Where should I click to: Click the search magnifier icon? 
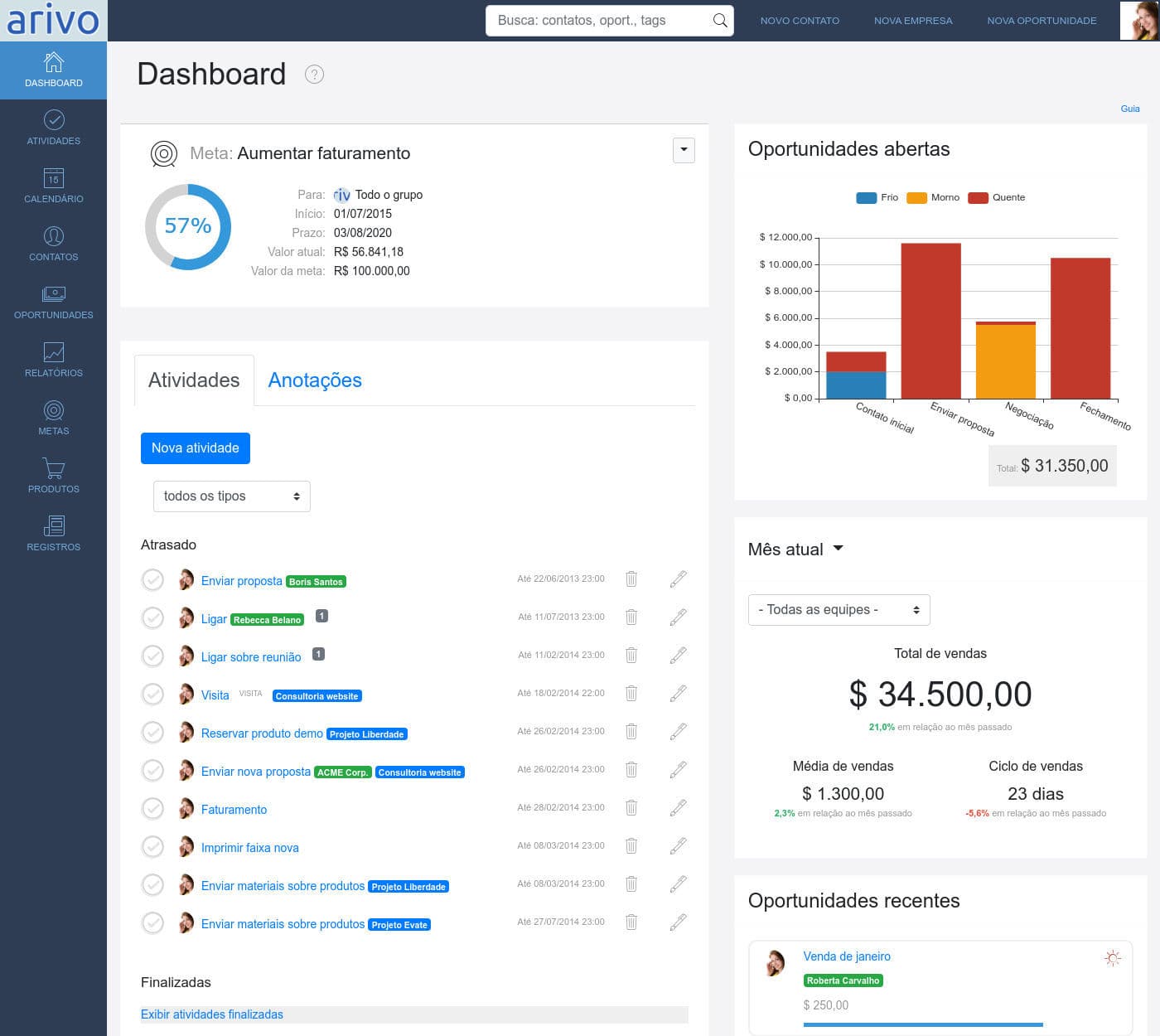pos(720,21)
